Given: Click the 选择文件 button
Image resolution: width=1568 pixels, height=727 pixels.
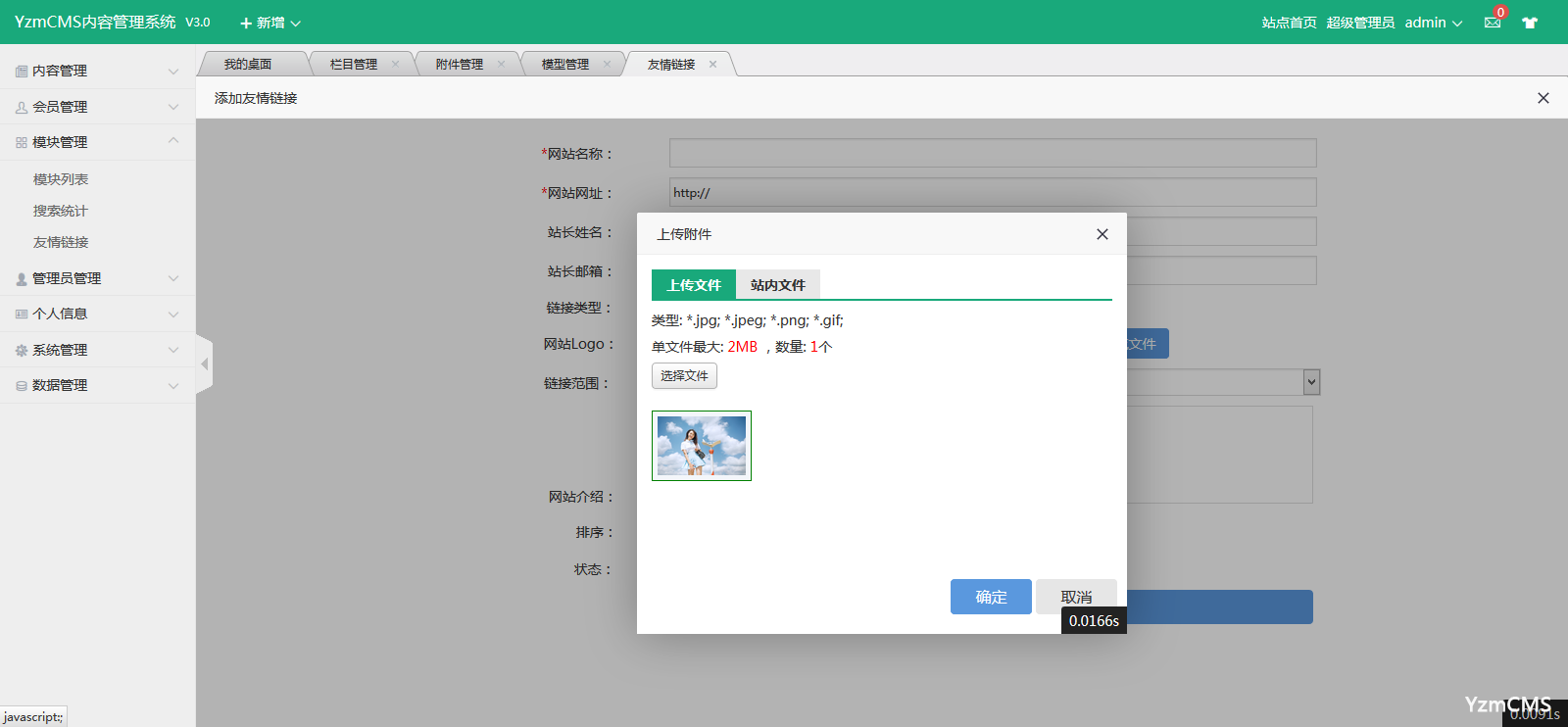Looking at the screenshot, I should (684, 376).
